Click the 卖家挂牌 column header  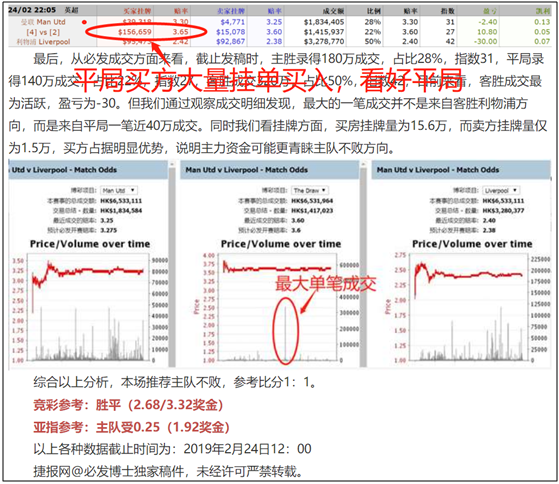tap(231, 11)
